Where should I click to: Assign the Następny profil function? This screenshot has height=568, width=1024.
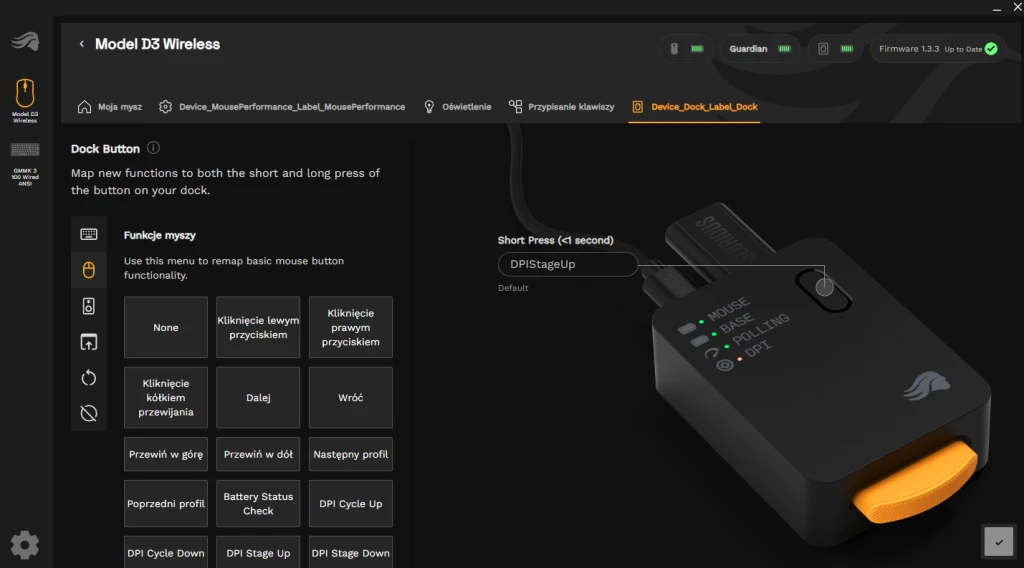350,454
